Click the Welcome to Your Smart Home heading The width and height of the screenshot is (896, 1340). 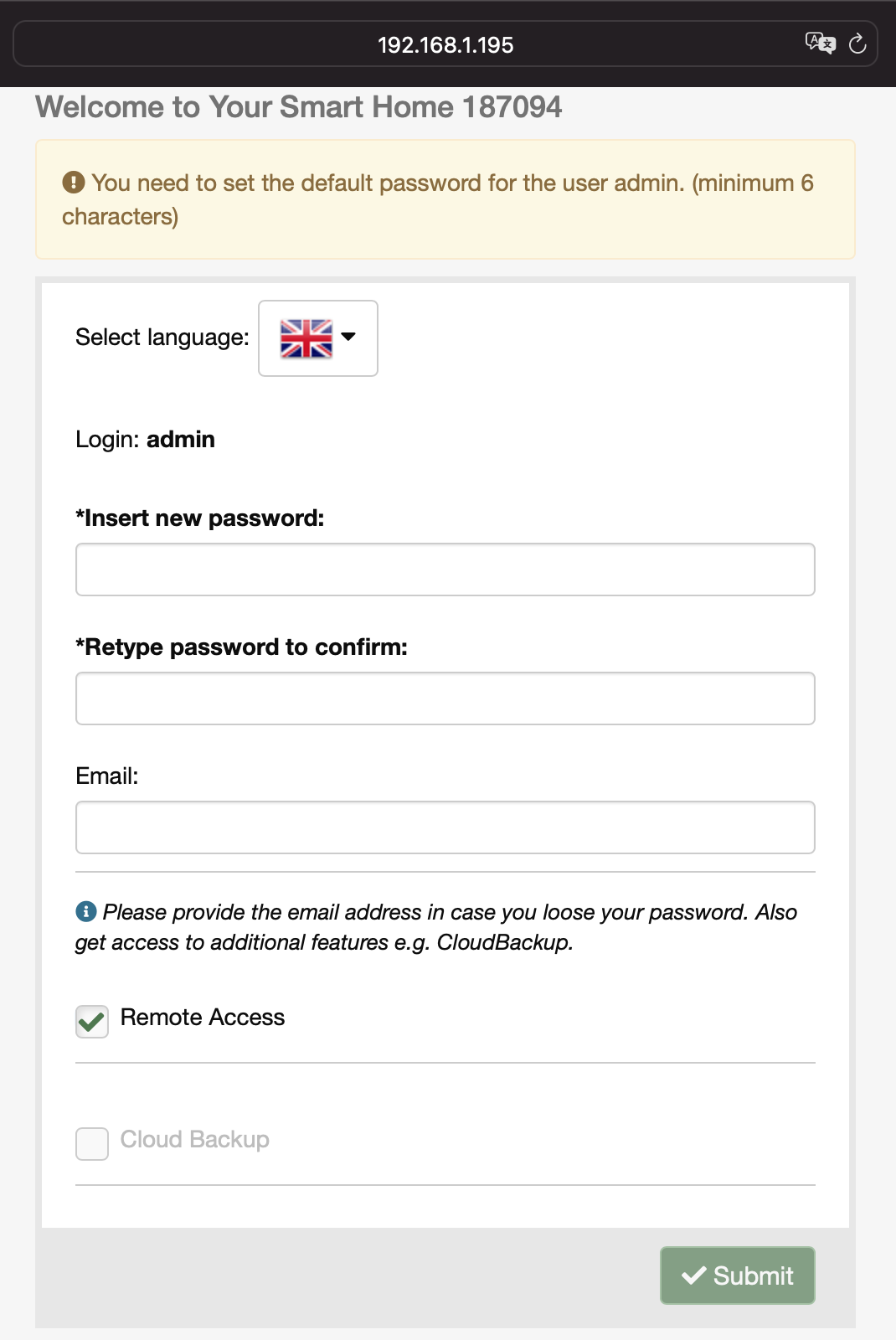299,107
